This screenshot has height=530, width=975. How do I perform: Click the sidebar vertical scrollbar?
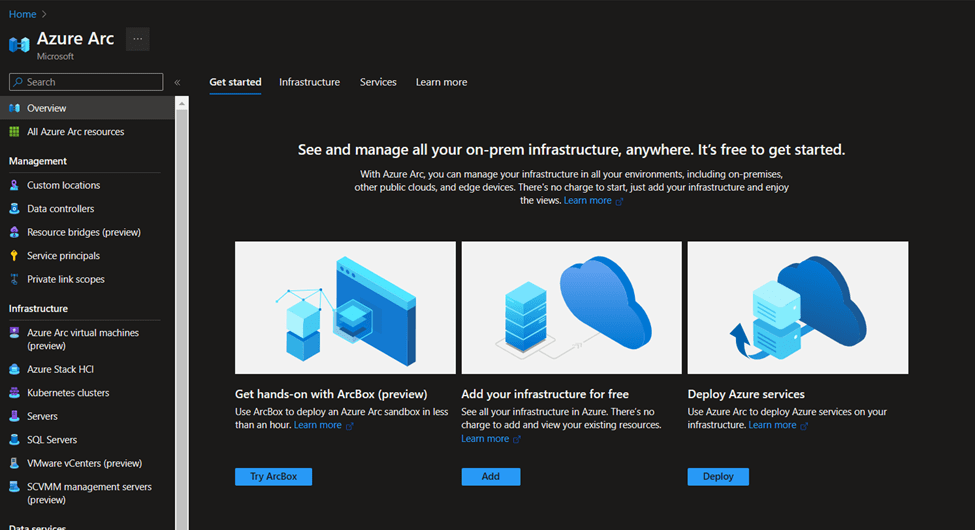click(x=182, y=300)
